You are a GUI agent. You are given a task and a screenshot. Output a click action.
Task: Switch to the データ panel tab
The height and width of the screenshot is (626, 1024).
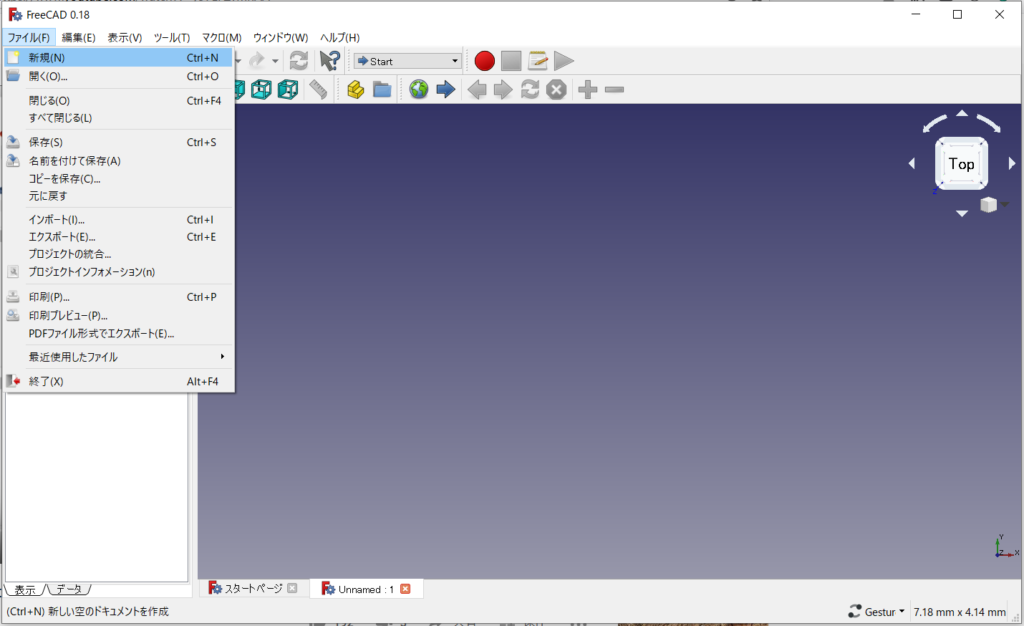pyautogui.click(x=69, y=590)
